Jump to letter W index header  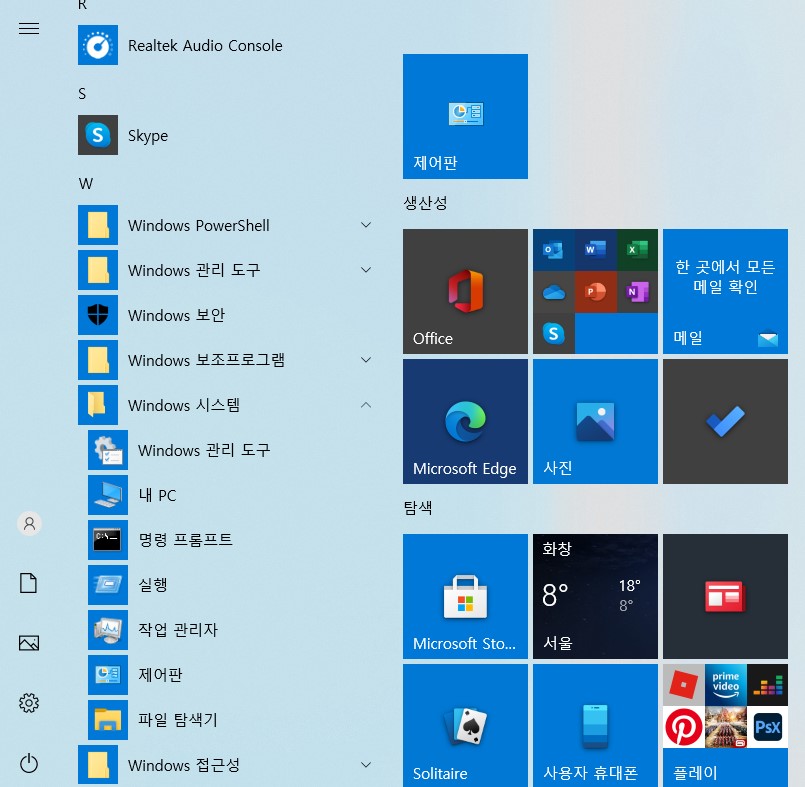click(x=86, y=183)
